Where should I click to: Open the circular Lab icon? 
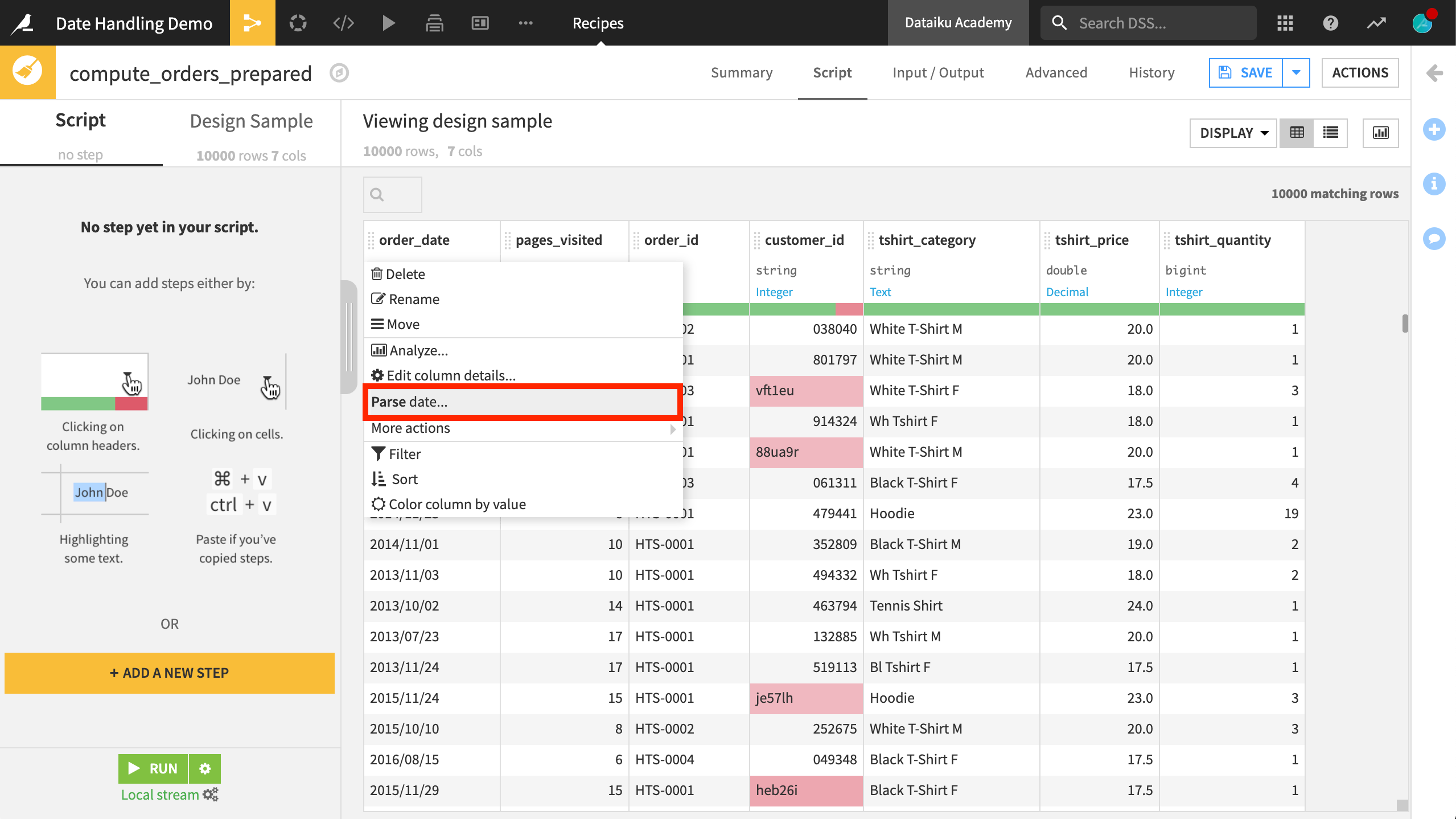click(298, 23)
